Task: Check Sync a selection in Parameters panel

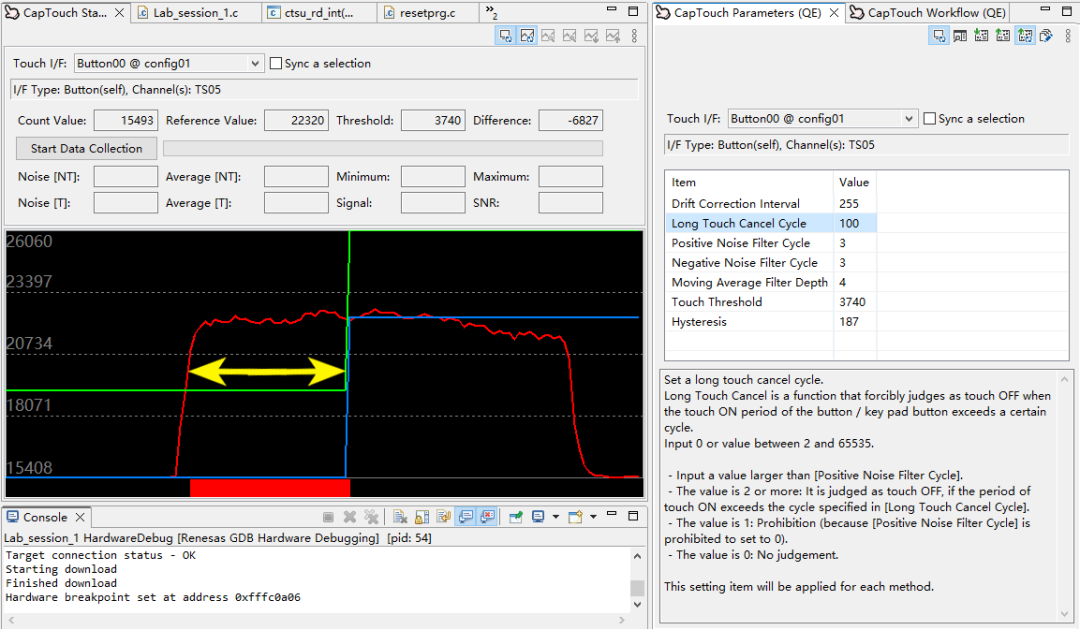Action: (930, 119)
